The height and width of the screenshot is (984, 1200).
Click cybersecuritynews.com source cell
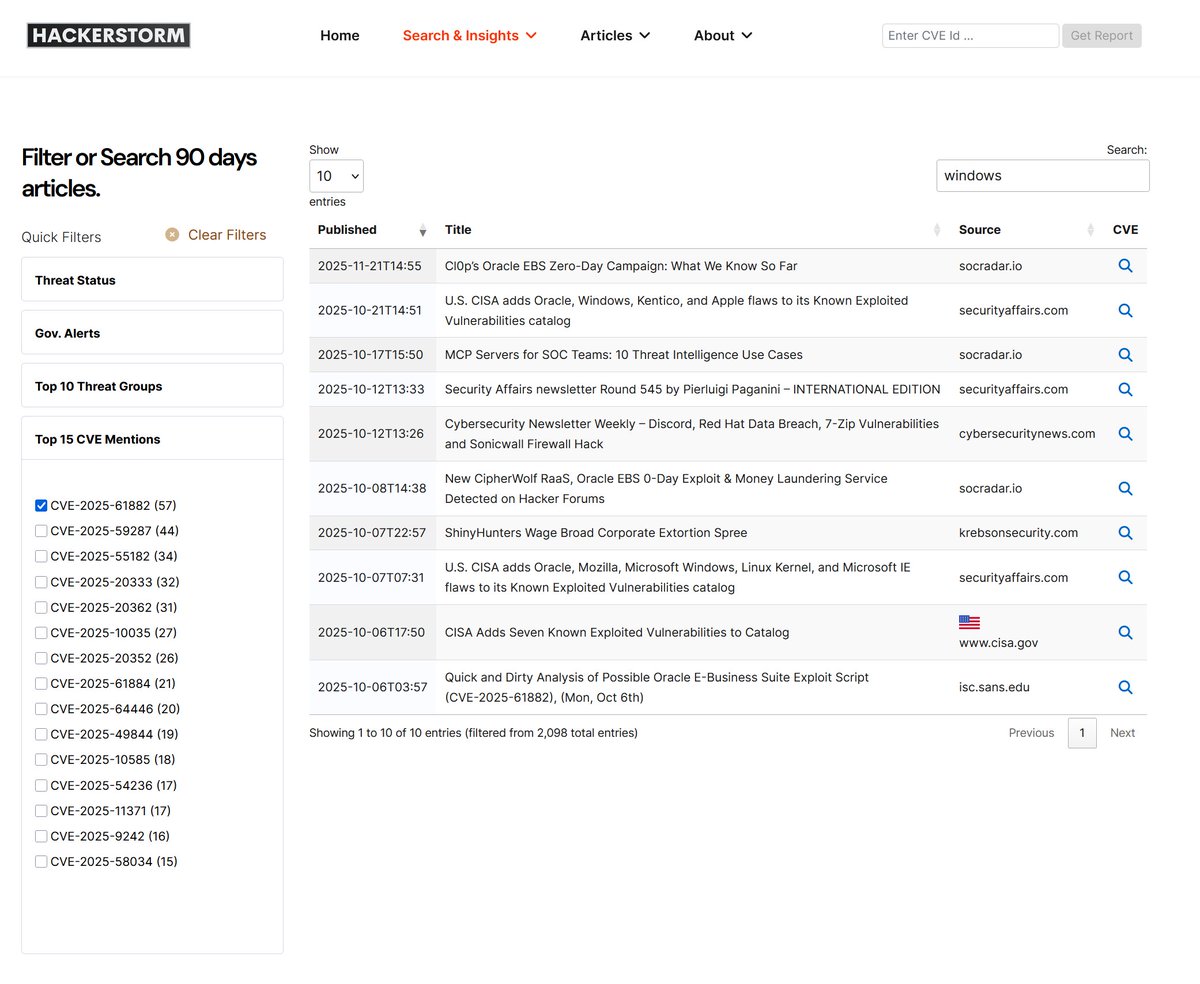[1027, 434]
